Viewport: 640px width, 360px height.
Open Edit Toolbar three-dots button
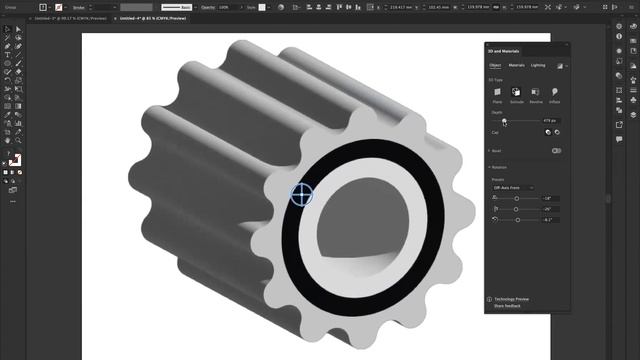(x=13, y=201)
